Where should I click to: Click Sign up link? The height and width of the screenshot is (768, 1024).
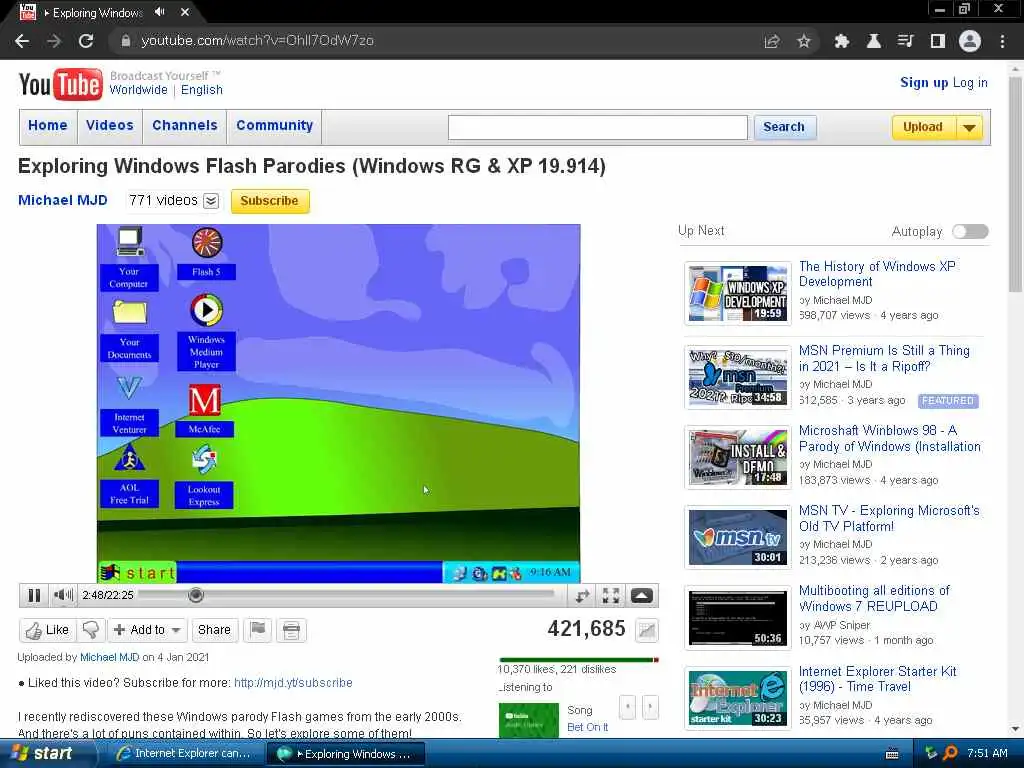[924, 82]
